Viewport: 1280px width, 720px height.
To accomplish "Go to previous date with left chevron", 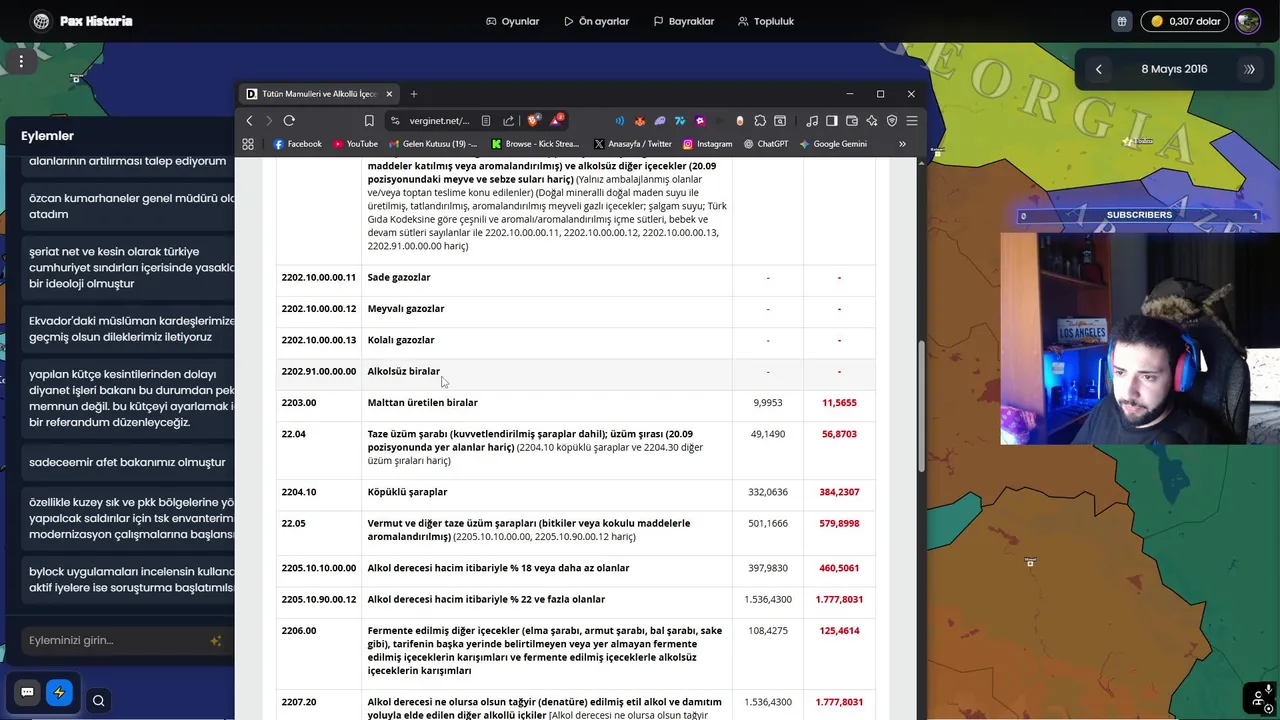I will (x=1098, y=69).
